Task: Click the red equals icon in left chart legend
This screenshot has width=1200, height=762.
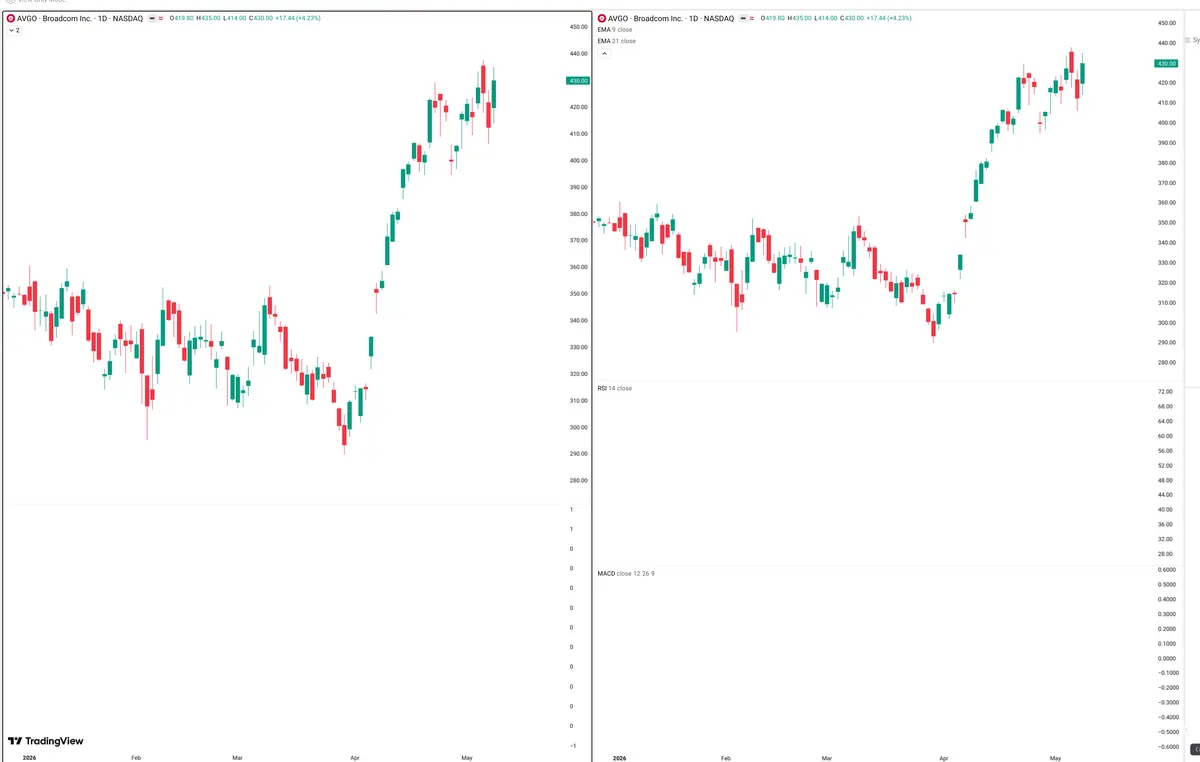Action: pyautogui.click(x=161, y=18)
